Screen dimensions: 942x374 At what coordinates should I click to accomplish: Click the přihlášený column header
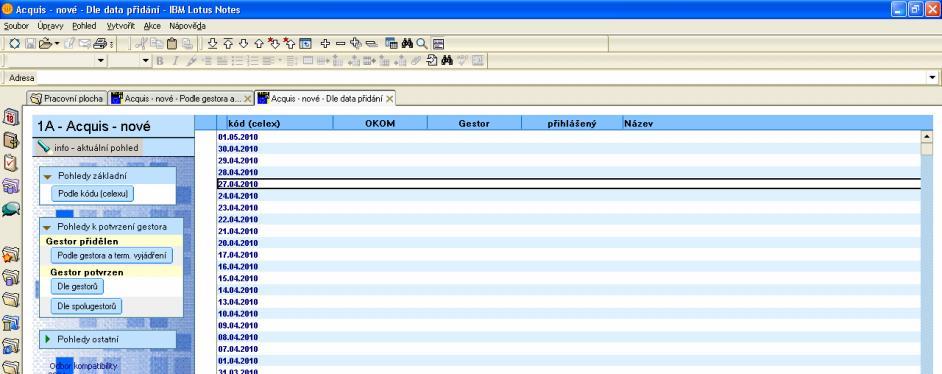tap(572, 123)
